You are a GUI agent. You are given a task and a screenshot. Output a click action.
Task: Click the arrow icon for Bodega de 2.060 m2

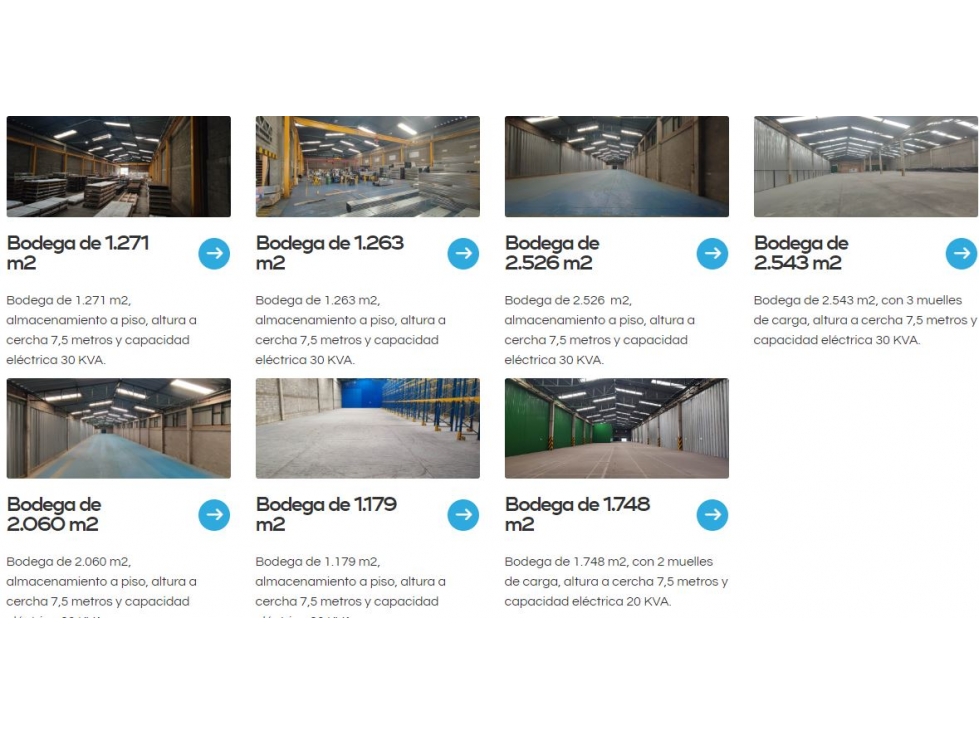click(214, 515)
